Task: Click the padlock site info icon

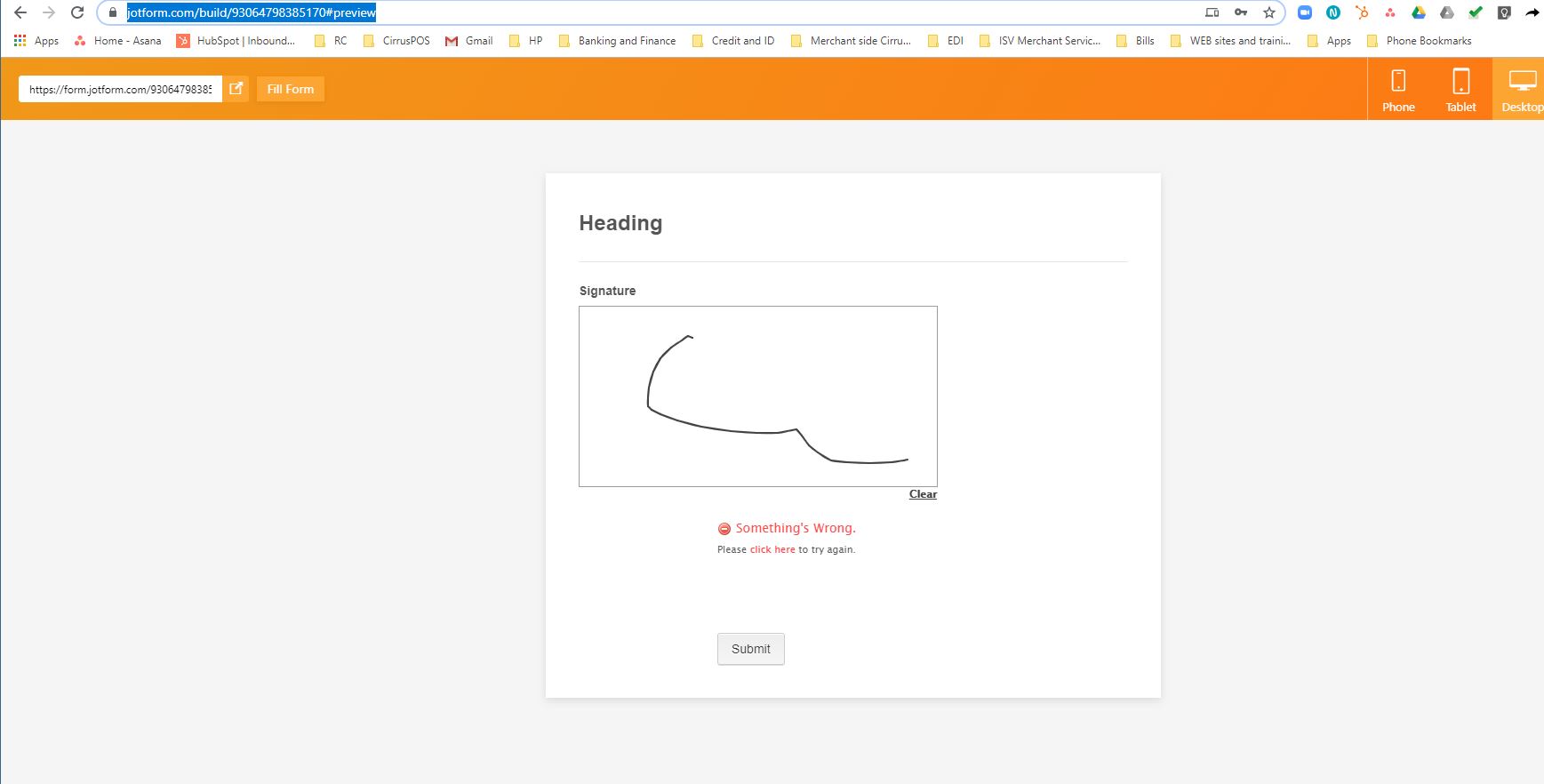Action: pyautogui.click(x=113, y=12)
